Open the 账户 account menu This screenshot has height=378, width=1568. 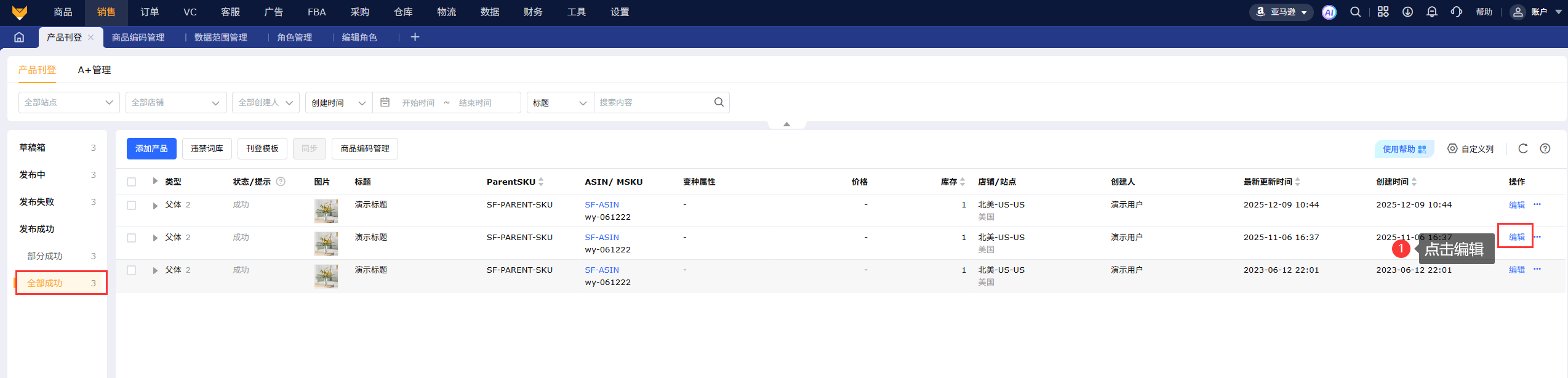1536,12
